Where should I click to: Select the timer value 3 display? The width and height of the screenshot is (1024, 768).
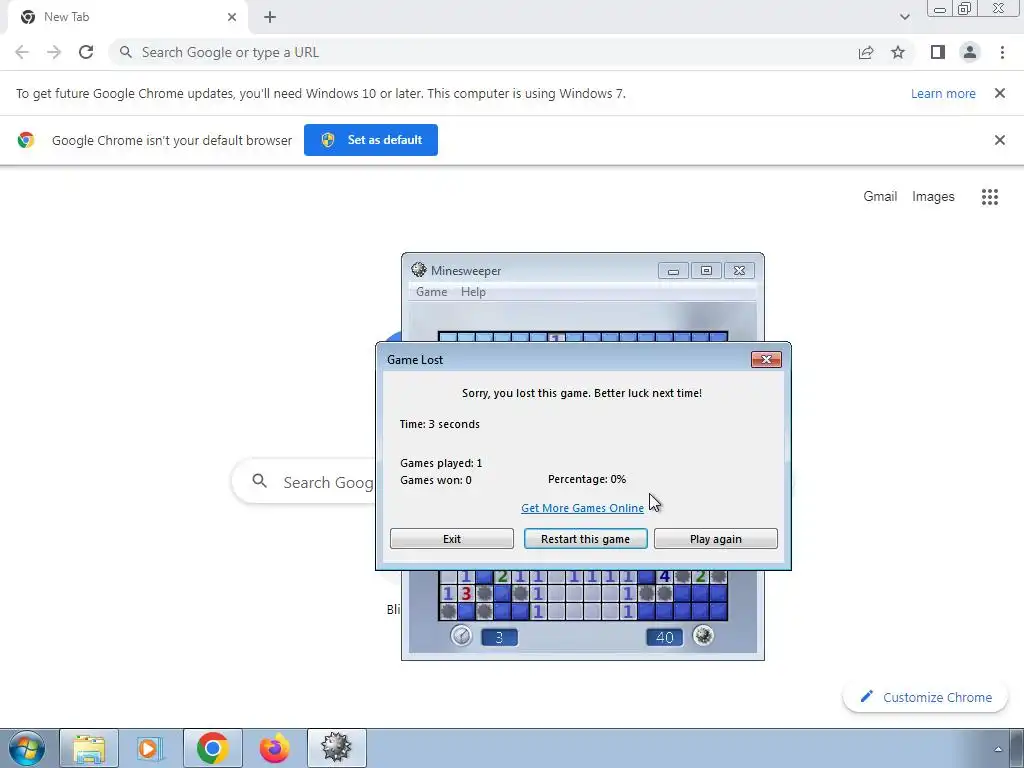500,637
